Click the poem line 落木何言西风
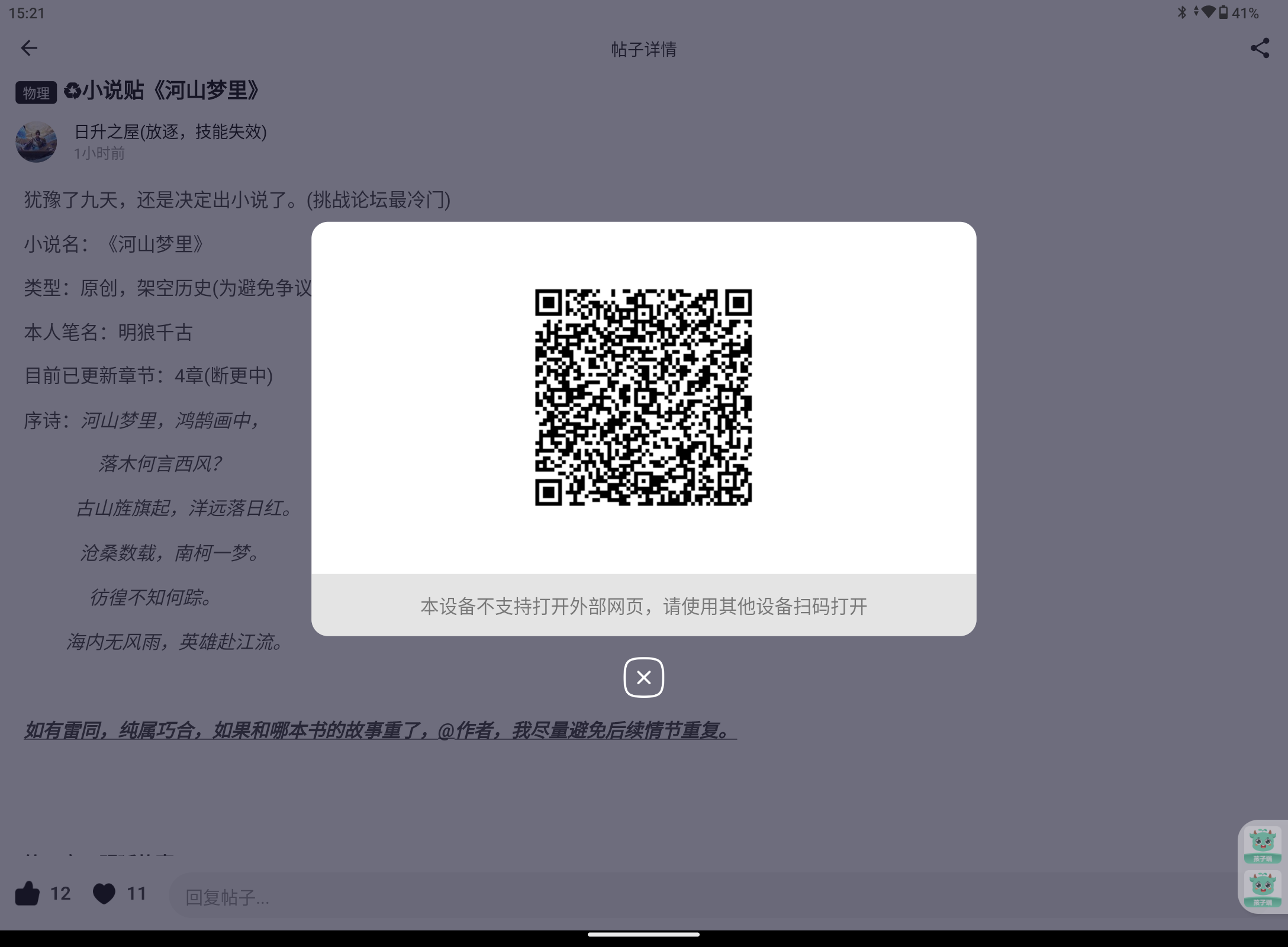1288x947 pixels. 160,464
